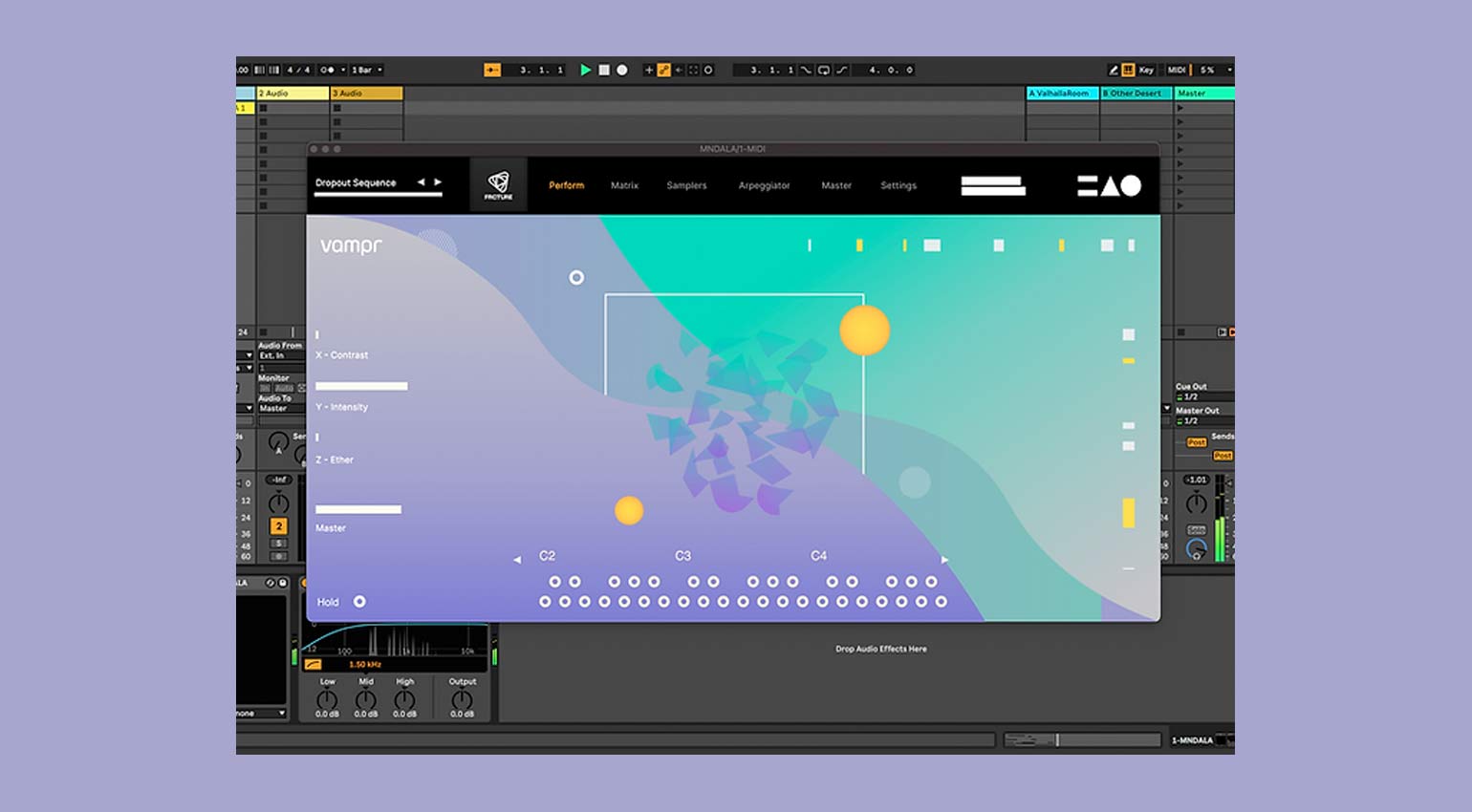Shift keyboard octave down with left arrow
This screenshot has height=812, width=1472.
[517, 560]
